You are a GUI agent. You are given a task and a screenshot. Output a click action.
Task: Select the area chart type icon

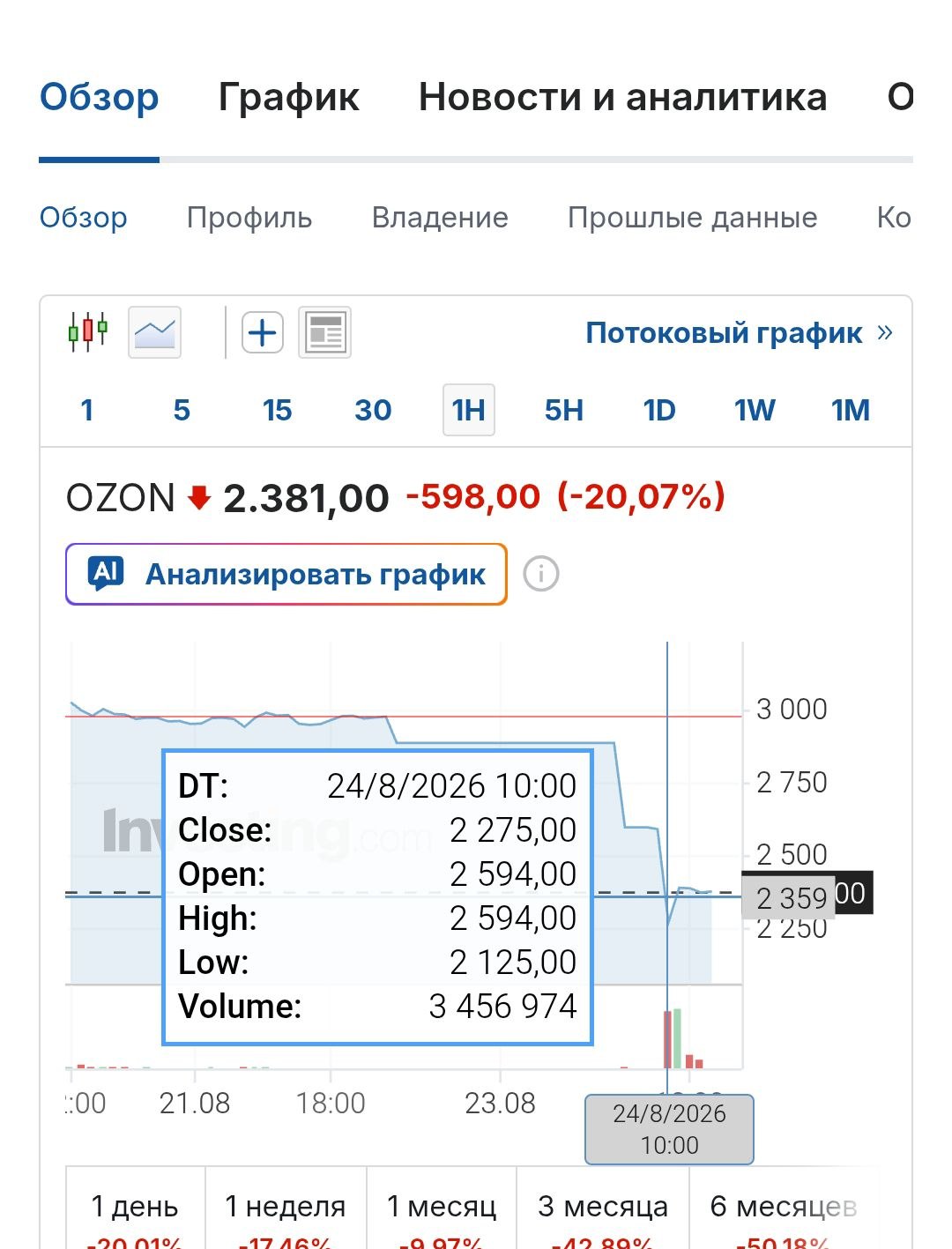pyautogui.click(x=154, y=332)
